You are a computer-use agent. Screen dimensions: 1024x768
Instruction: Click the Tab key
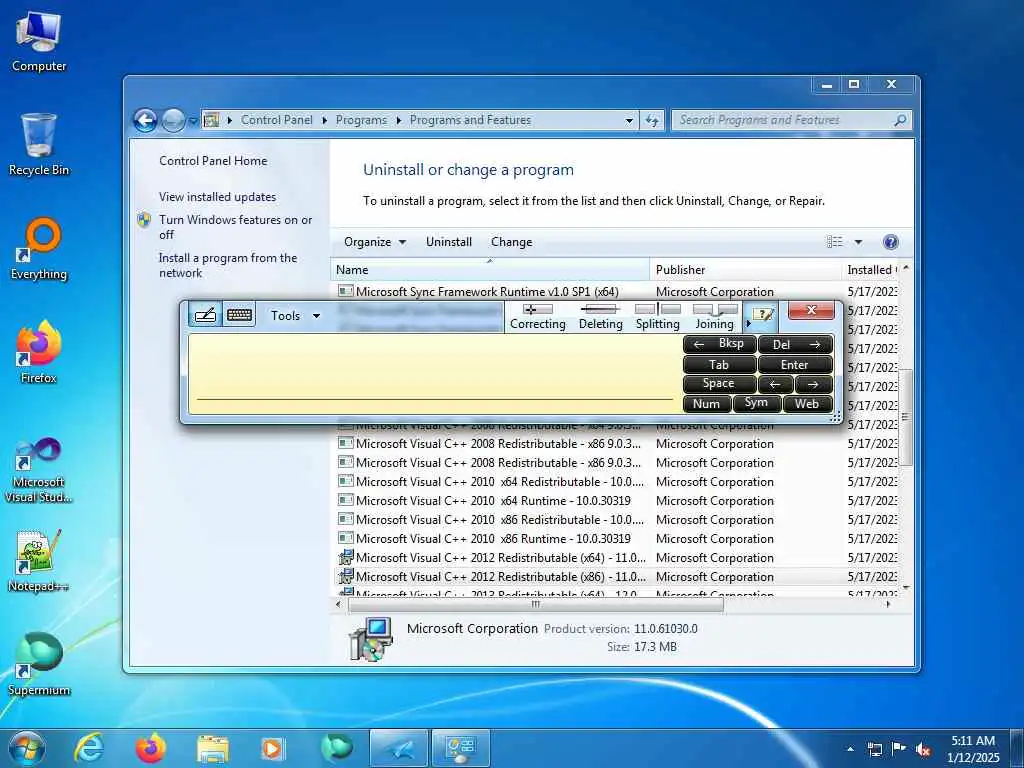(x=719, y=364)
